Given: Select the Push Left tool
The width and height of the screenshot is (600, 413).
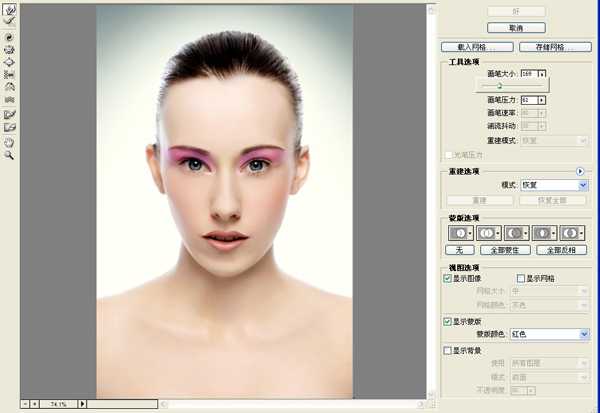Looking at the screenshot, I should (x=9, y=74).
